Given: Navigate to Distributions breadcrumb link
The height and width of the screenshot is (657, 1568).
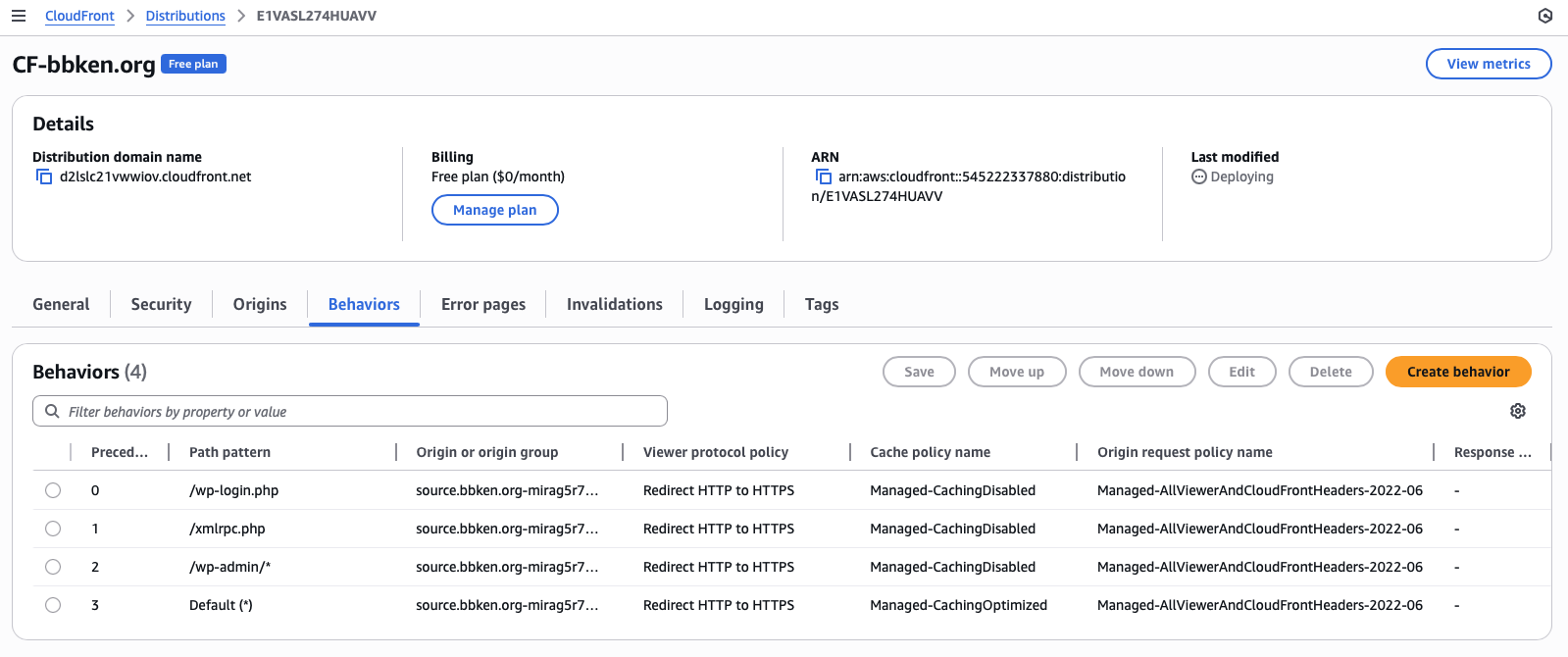Looking at the screenshot, I should (x=185, y=16).
